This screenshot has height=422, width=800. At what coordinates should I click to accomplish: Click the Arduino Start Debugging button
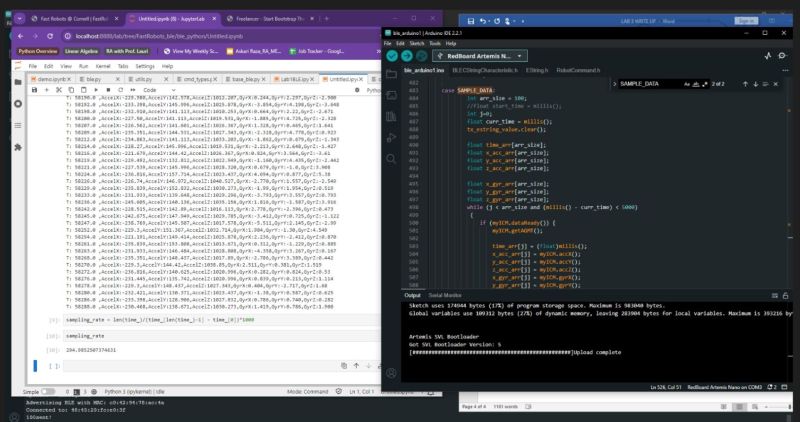click(421, 56)
